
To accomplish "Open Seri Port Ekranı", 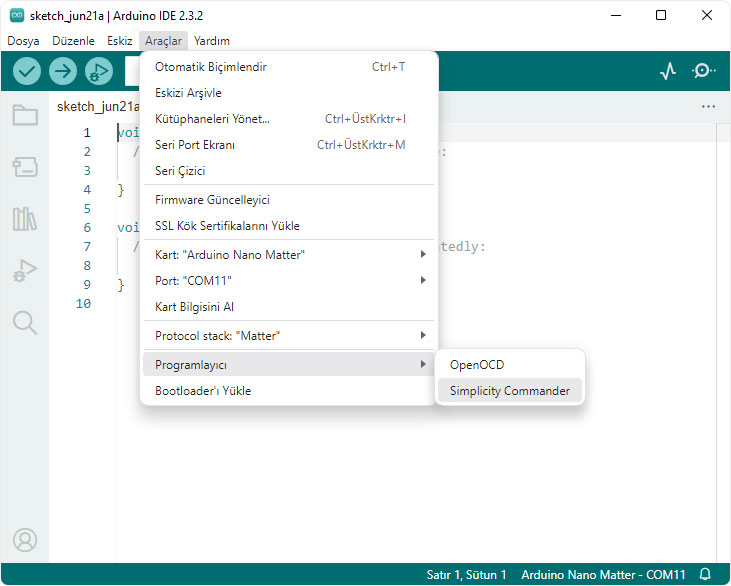I will 289,145.
